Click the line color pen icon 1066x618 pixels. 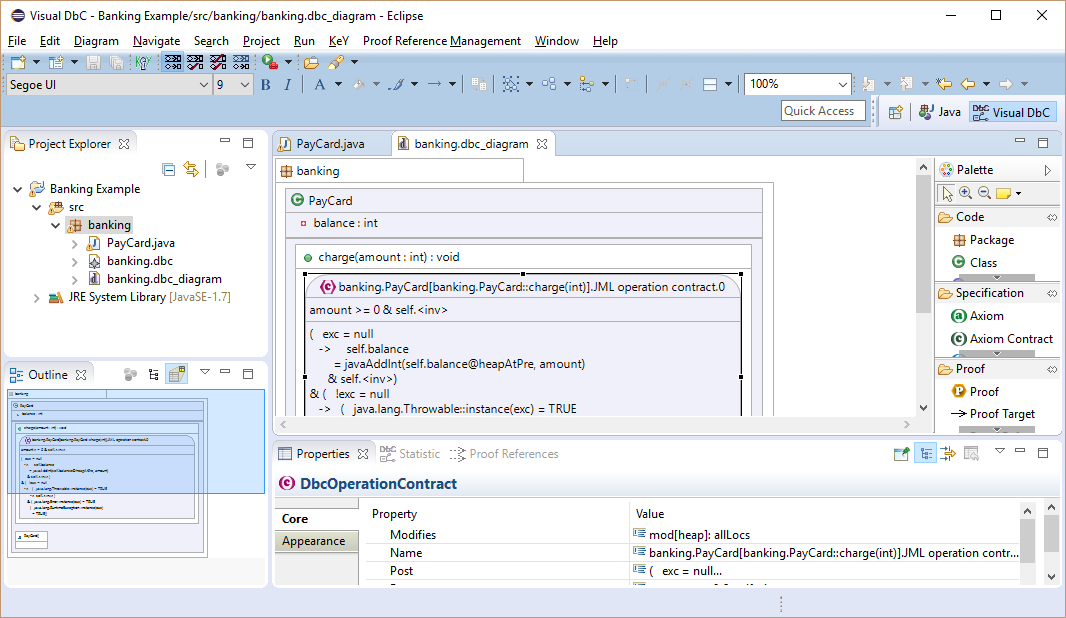[x=396, y=84]
